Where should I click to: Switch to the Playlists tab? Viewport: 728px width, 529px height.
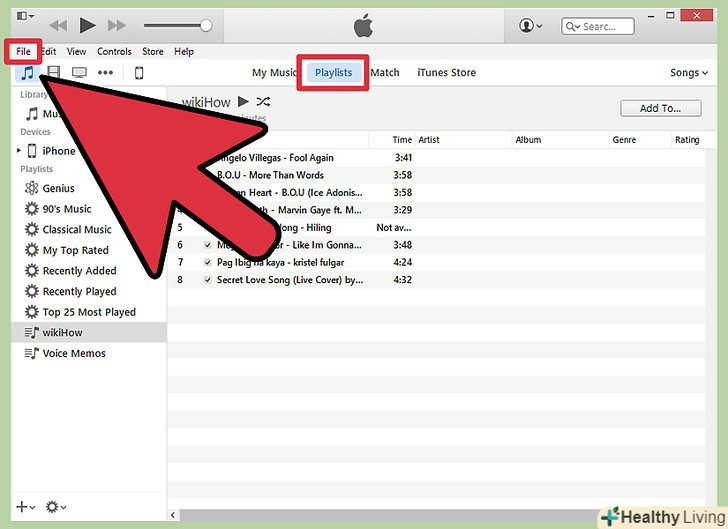pos(333,72)
